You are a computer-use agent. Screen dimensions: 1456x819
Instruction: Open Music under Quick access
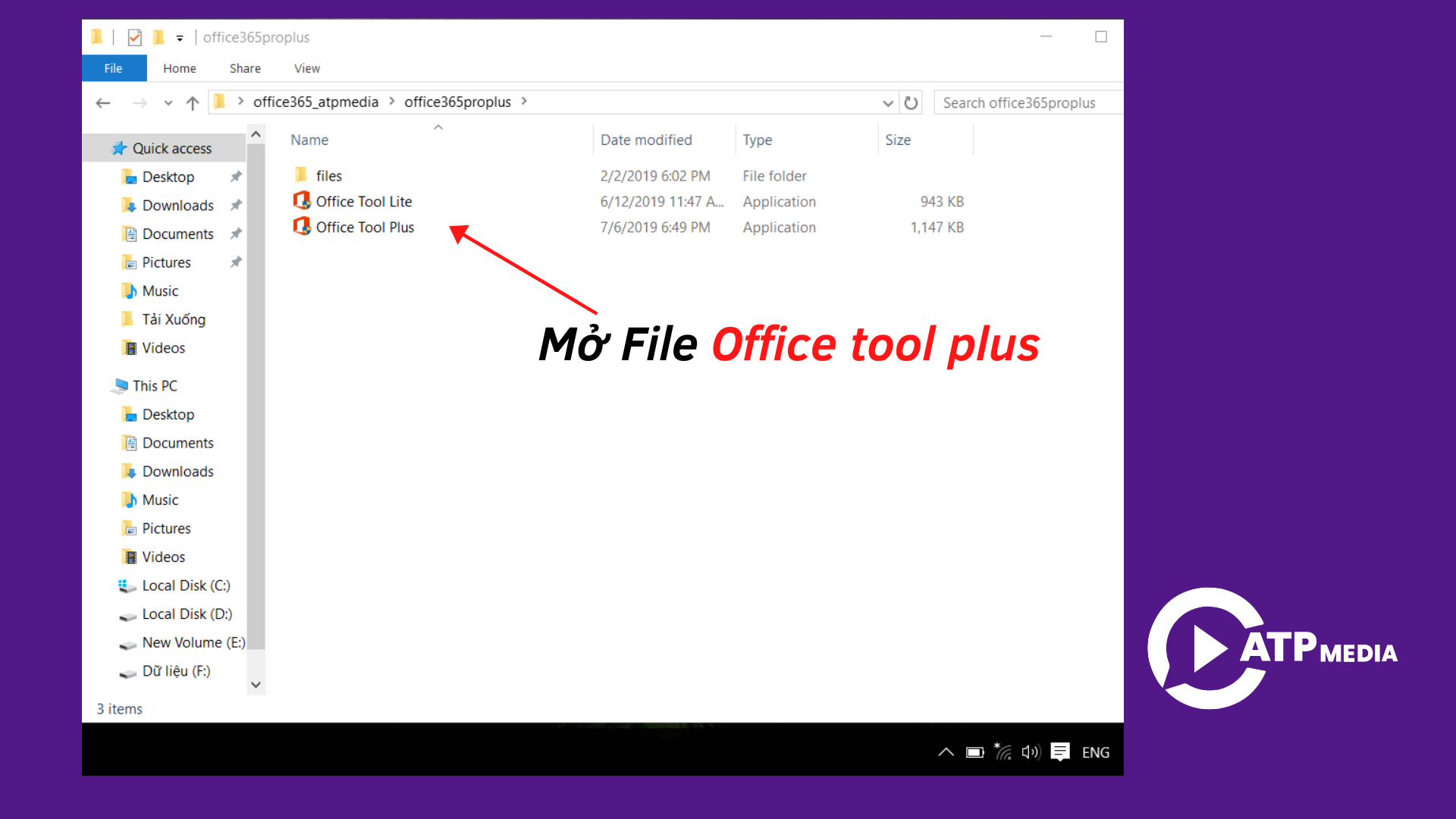pyautogui.click(x=160, y=291)
